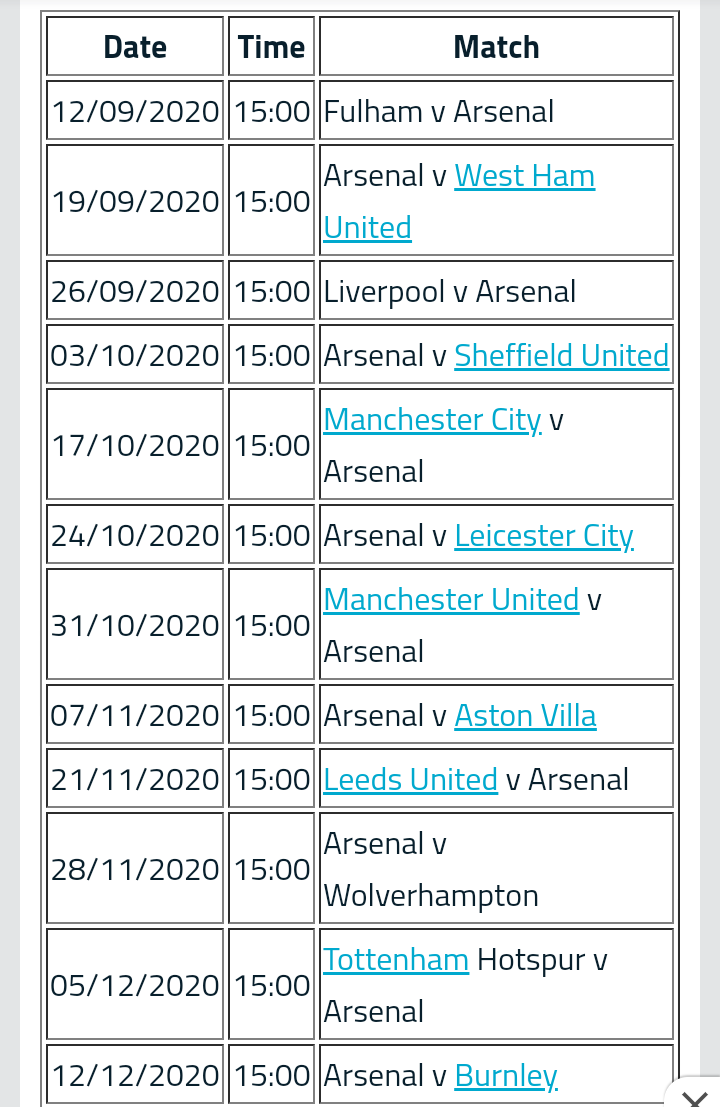
Task: Select the 31/10/2020 date cell
Action: (x=135, y=625)
